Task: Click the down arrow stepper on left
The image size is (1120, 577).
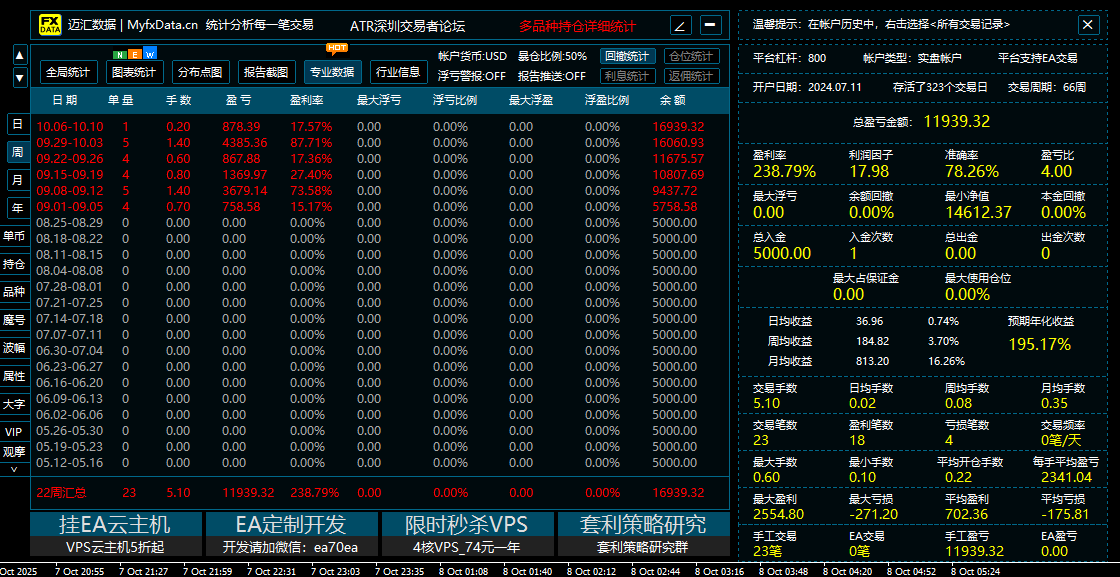Action: pyautogui.click(x=20, y=77)
